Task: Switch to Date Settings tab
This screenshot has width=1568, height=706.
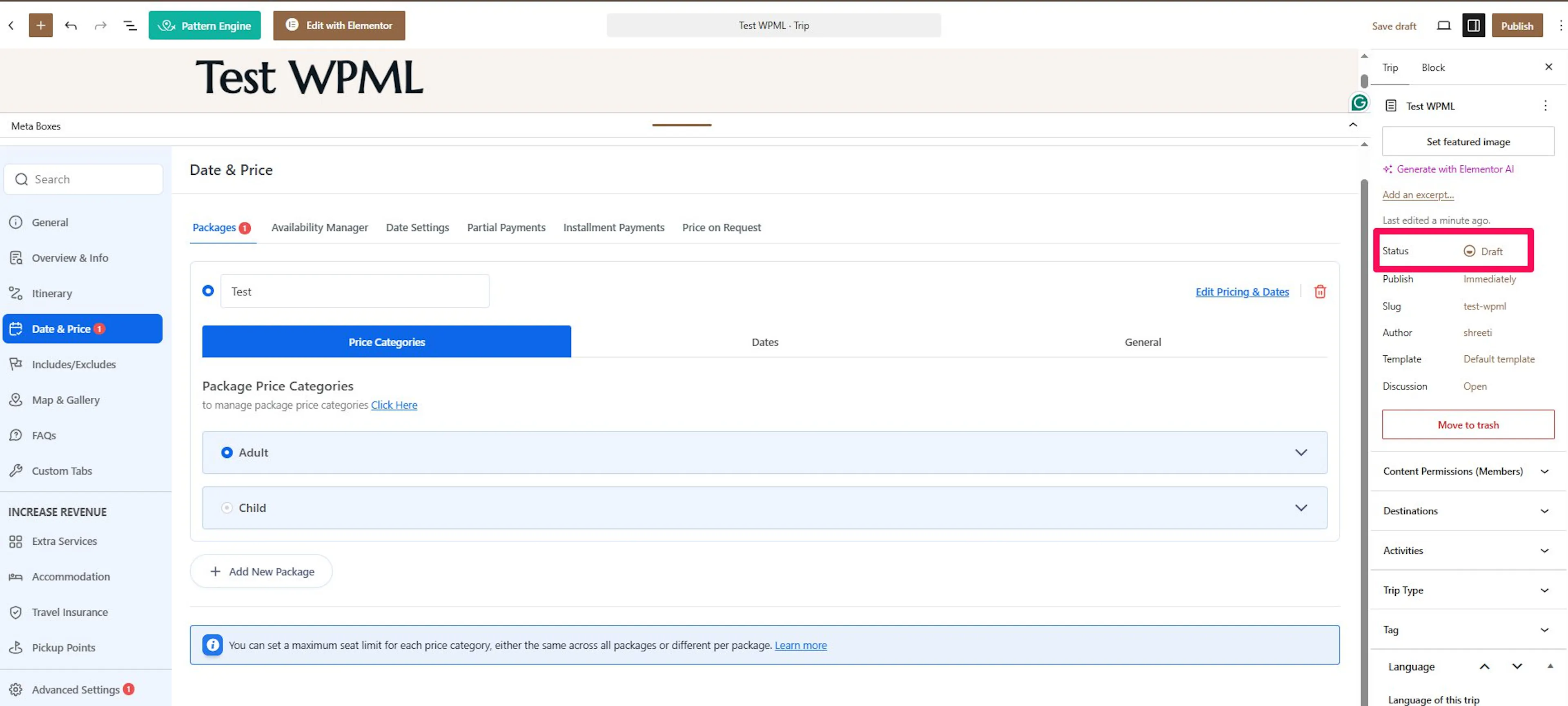Action: tap(418, 227)
